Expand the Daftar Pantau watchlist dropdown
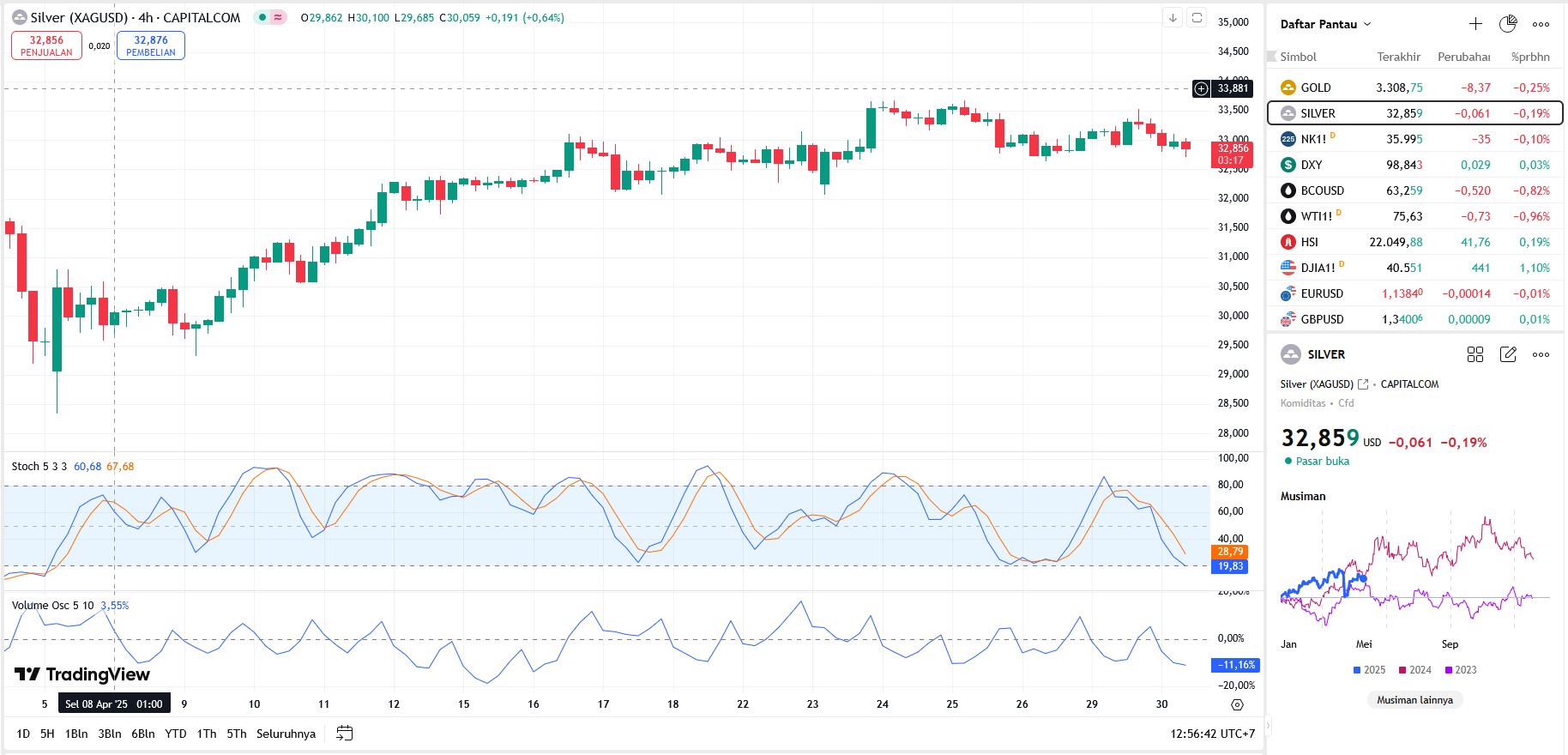 click(1325, 24)
